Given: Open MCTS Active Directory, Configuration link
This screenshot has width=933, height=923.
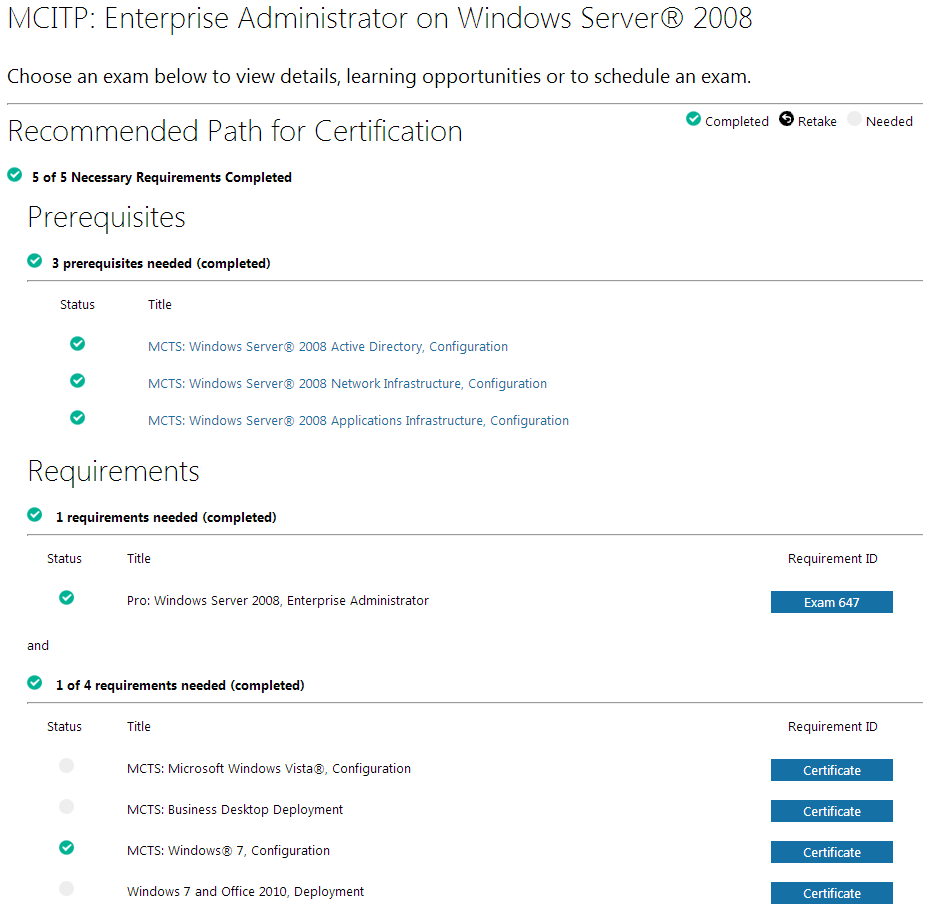Looking at the screenshot, I should [328, 346].
